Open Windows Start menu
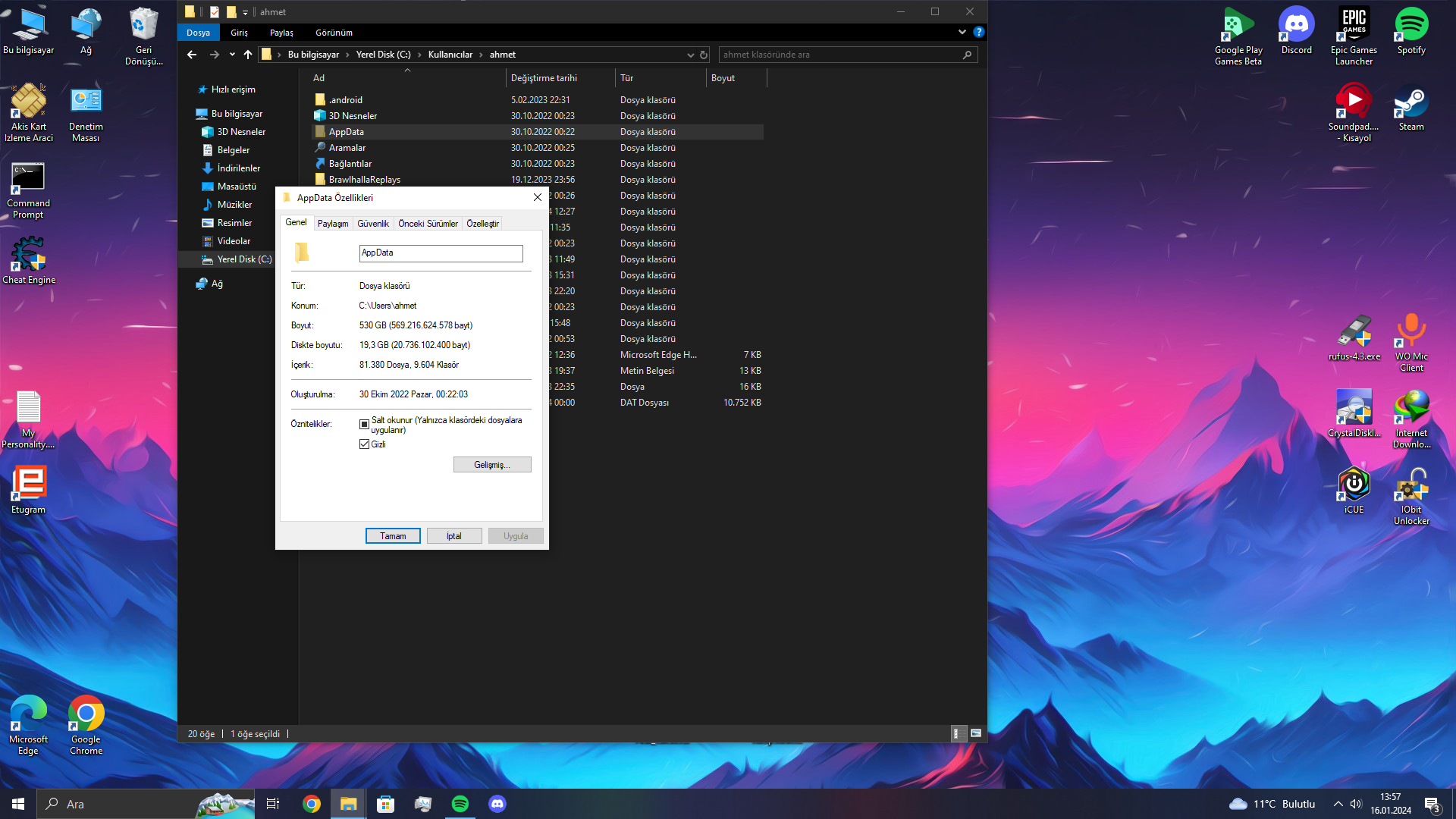The width and height of the screenshot is (1456, 819). coord(18,804)
